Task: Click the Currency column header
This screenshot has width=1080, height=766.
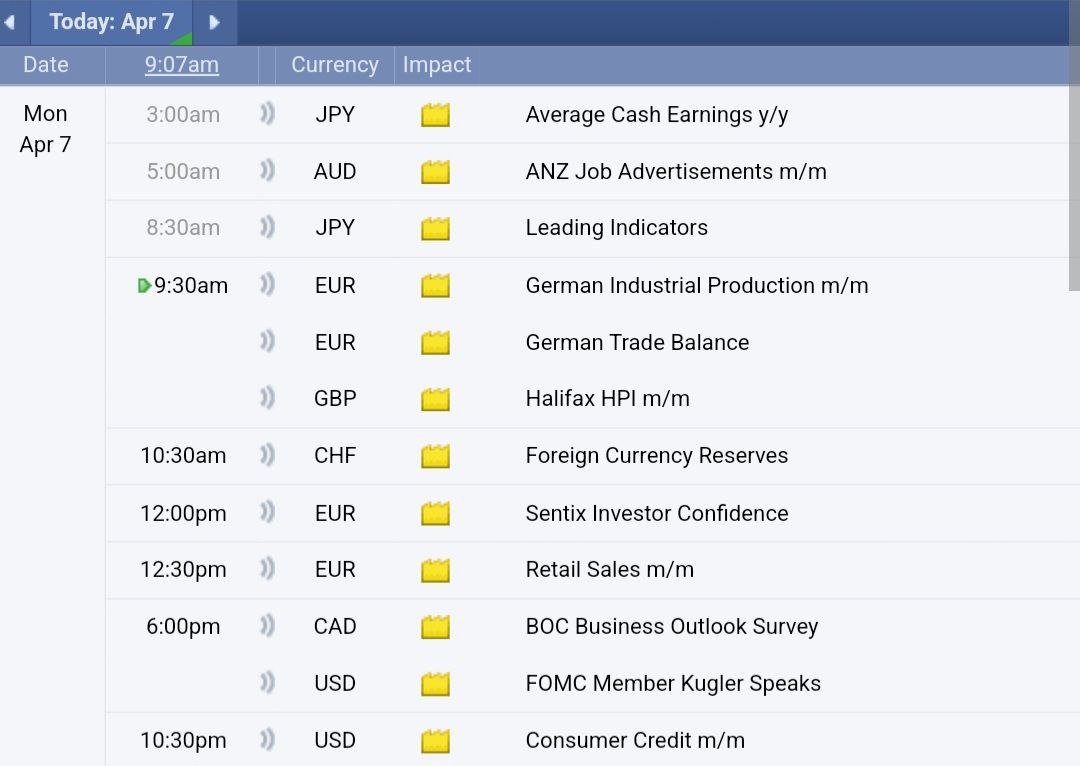Action: 335,65
